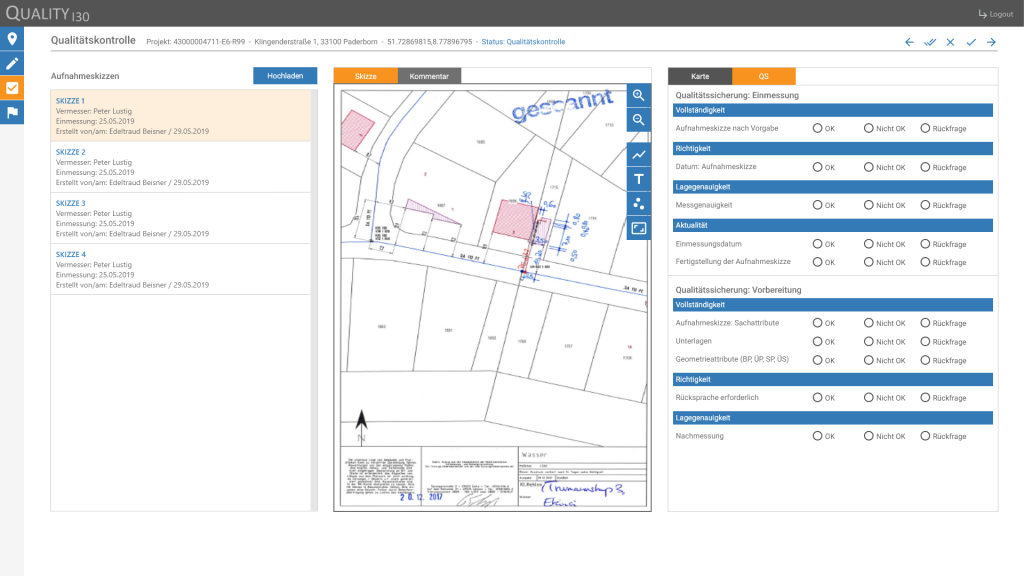Image resolution: width=1024 pixels, height=576 pixels.
Task: Click the zoom out magnifier icon
Action: (638, 120)
